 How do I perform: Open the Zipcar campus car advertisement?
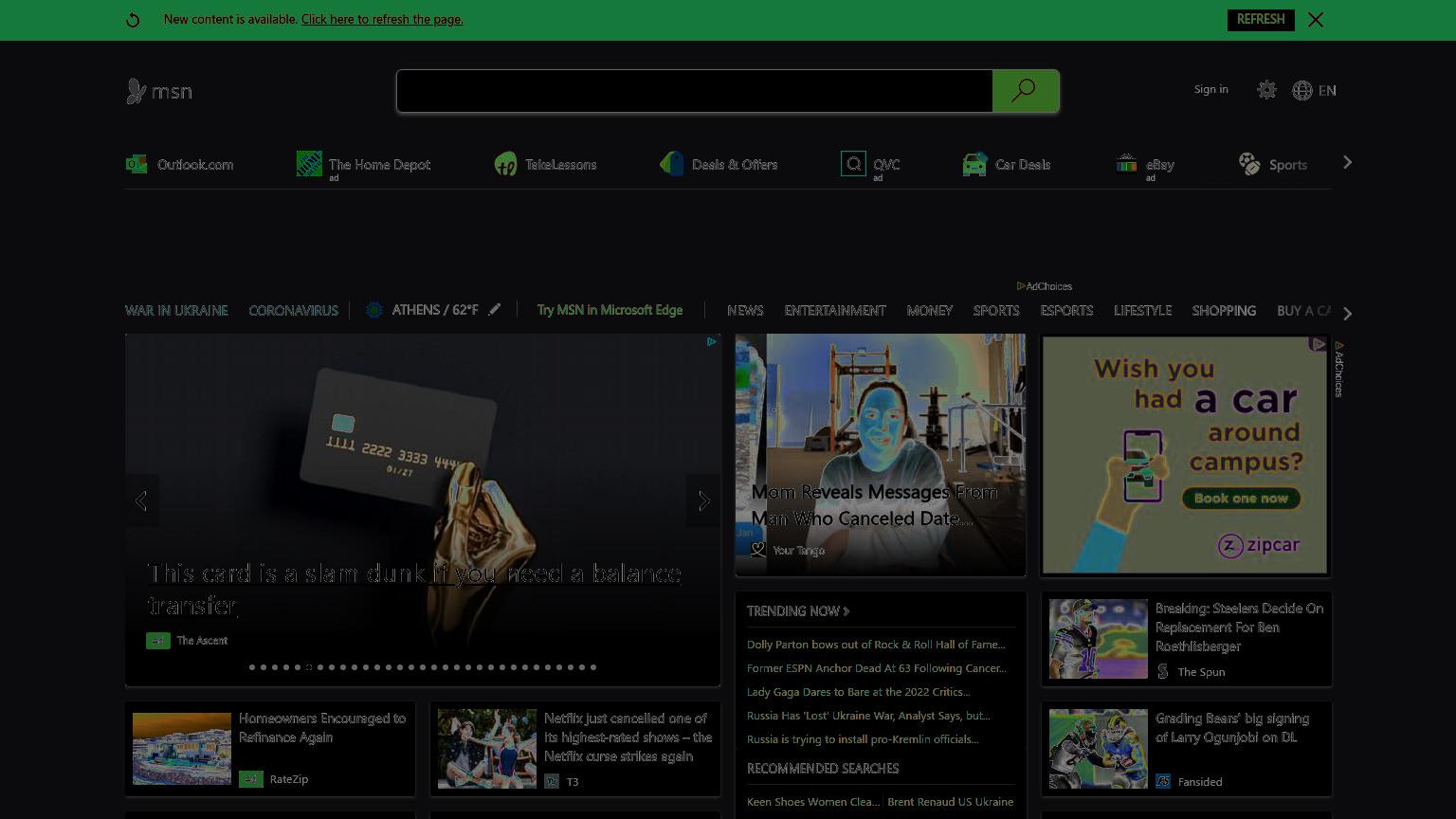pos(1185,455)
